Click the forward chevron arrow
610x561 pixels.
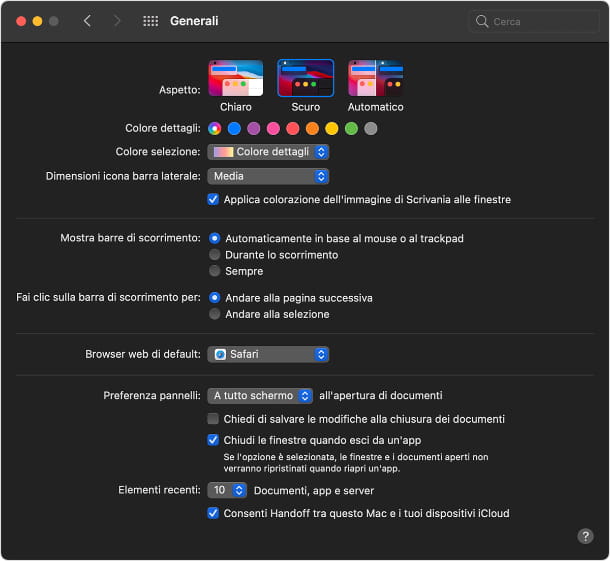pos(117,21)
